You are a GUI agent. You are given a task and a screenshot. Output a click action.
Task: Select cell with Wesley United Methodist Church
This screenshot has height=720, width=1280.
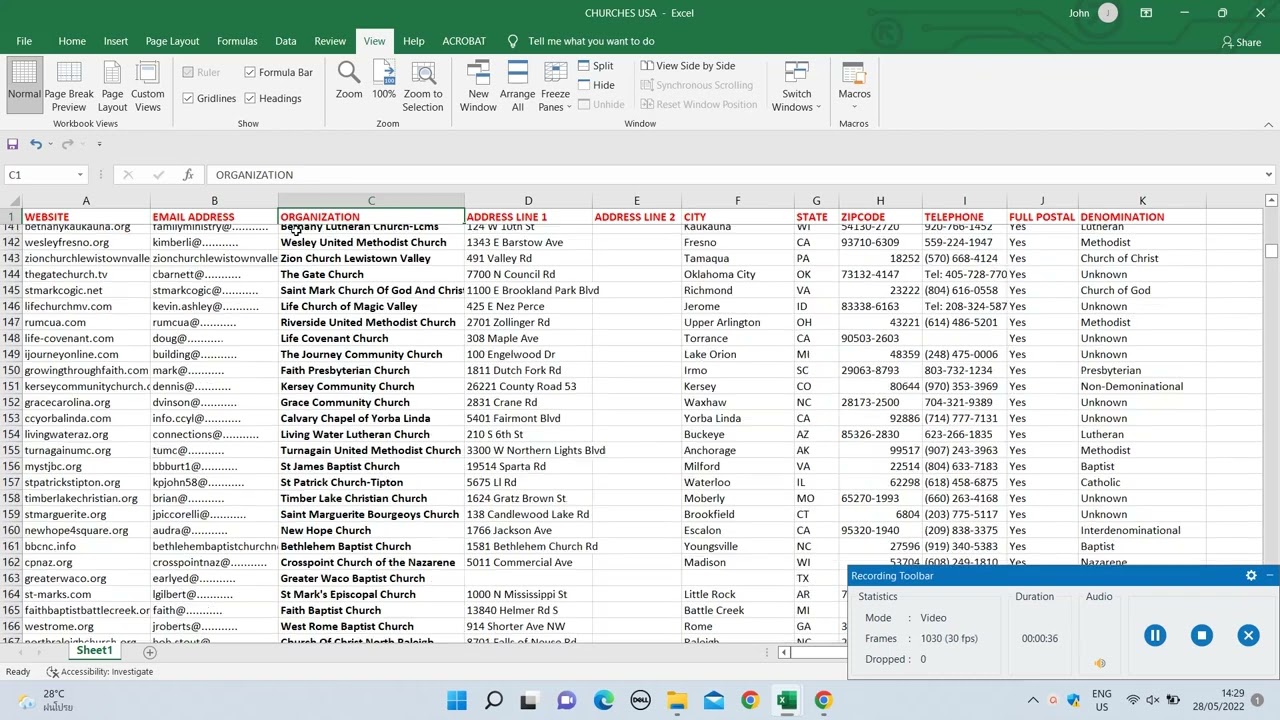pos(371,242)
